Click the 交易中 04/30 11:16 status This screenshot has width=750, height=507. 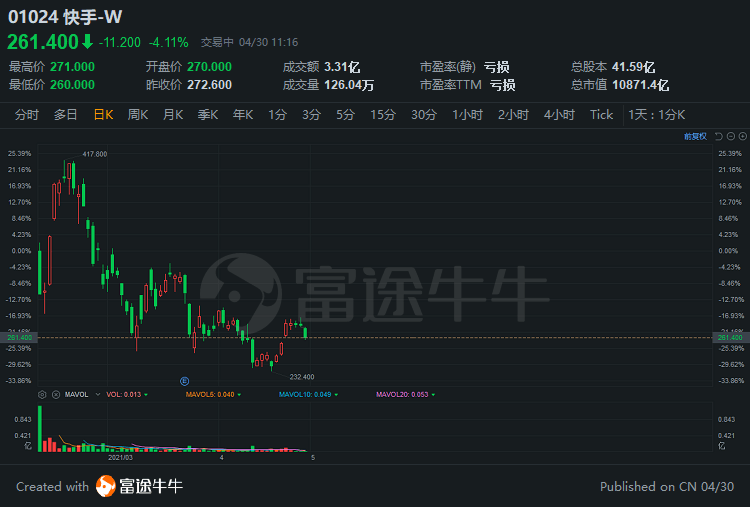click(x=249, y=43)
